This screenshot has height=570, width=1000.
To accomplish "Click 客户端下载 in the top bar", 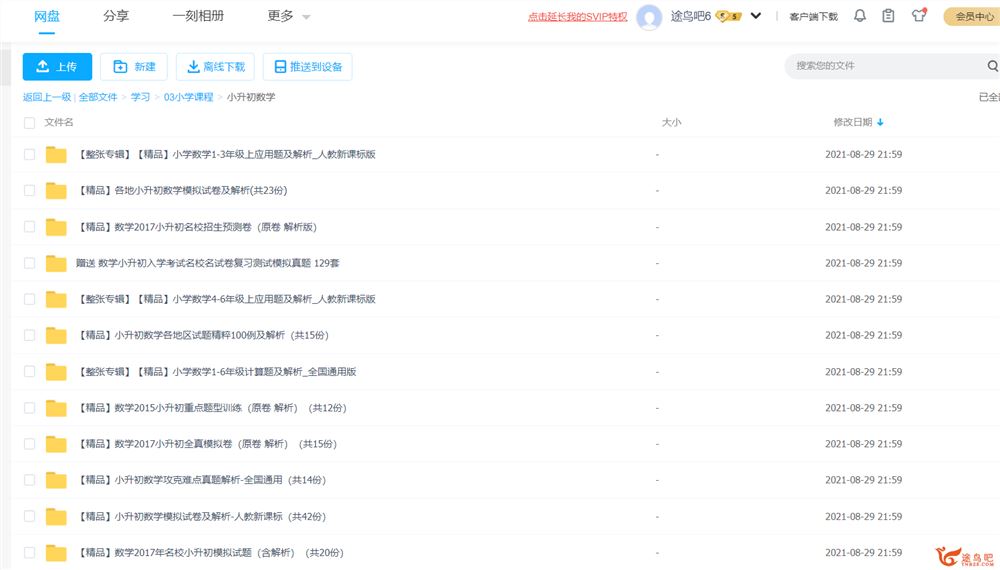I will (x=813, y=17).
